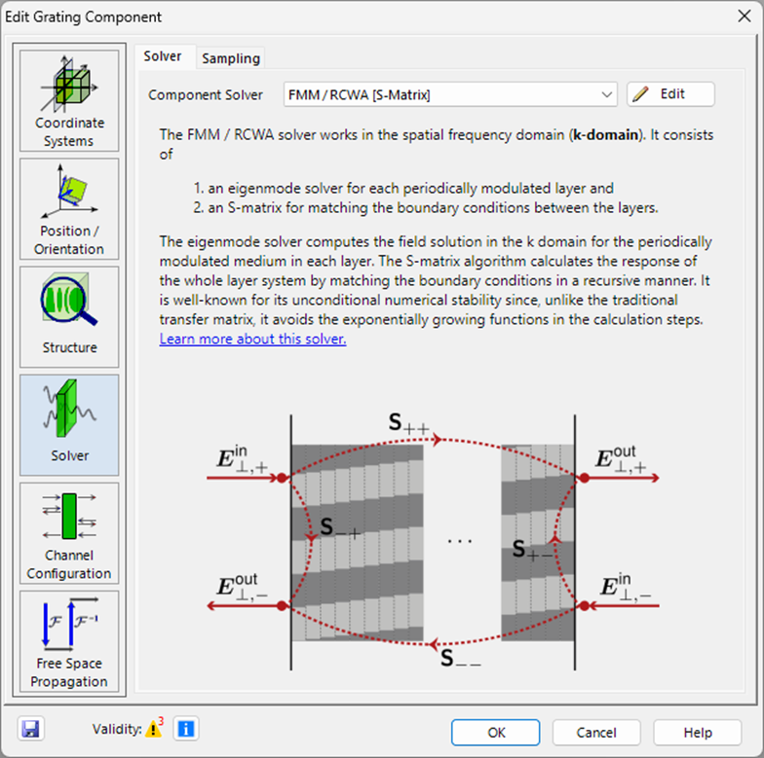764x758 pixels.
Task: Select the Structure page
Action: (69, 317)
